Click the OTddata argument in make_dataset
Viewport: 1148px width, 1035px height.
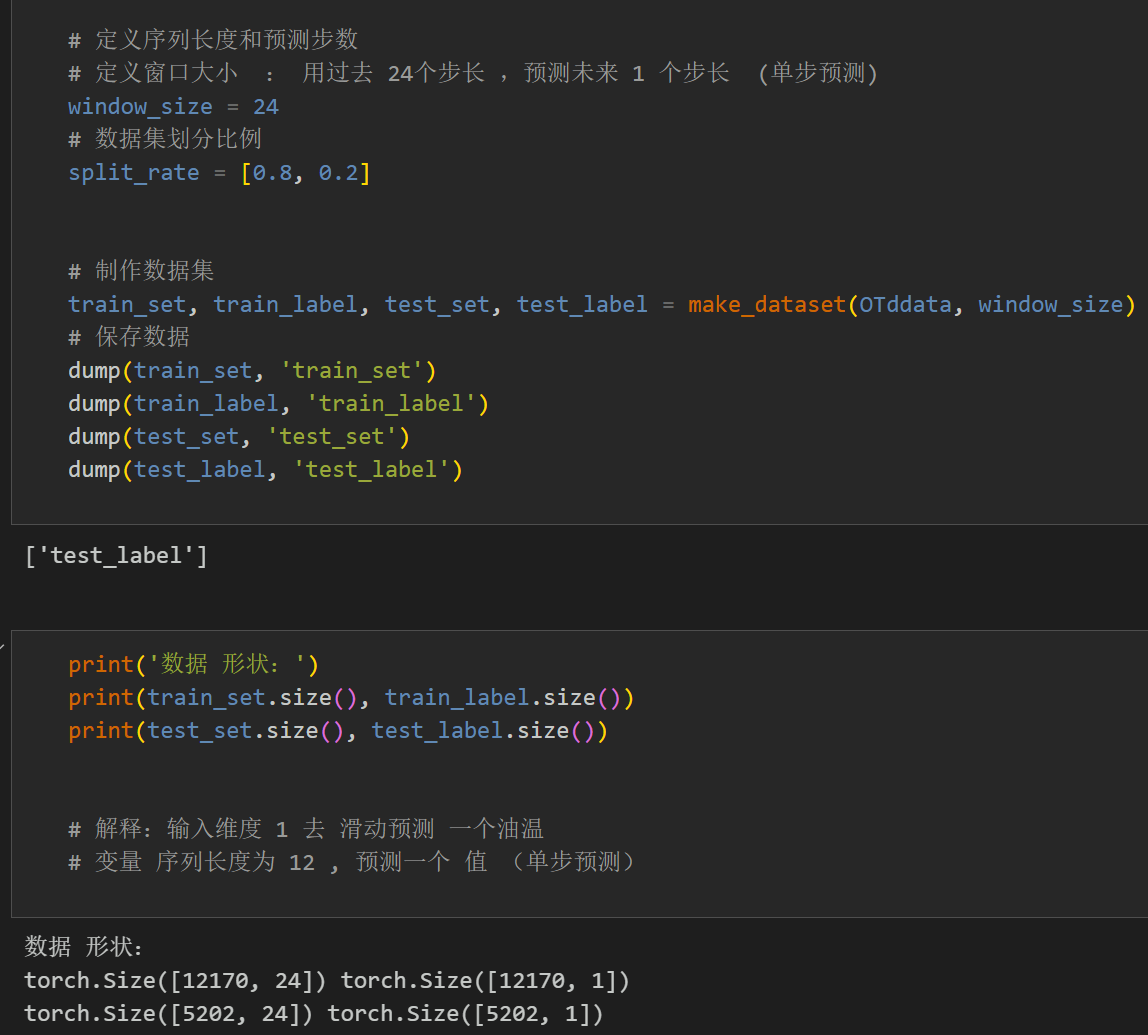pos(905,304)
